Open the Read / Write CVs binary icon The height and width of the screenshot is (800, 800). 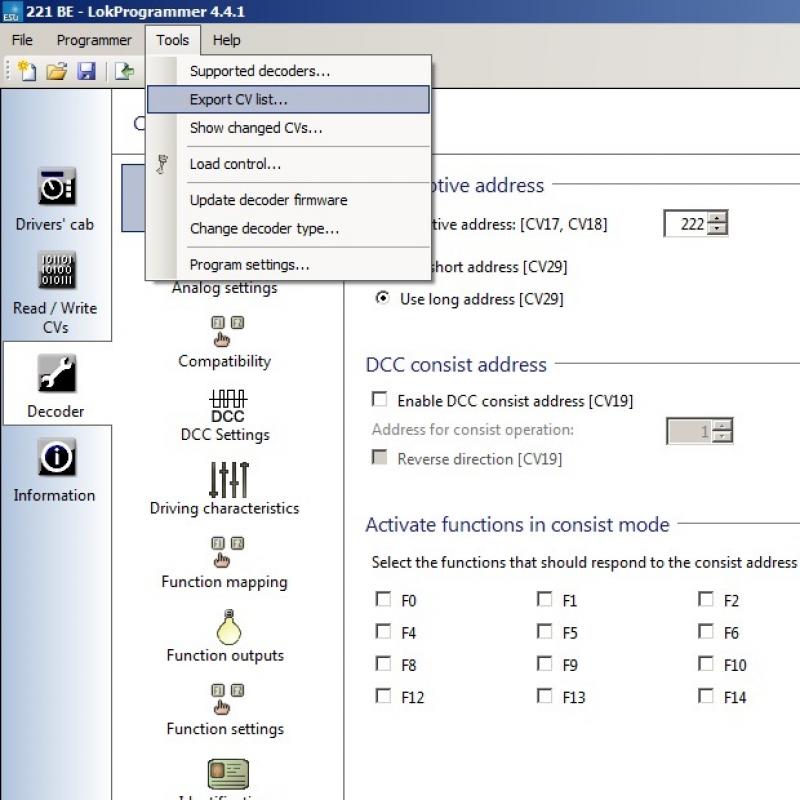(56, 270)
